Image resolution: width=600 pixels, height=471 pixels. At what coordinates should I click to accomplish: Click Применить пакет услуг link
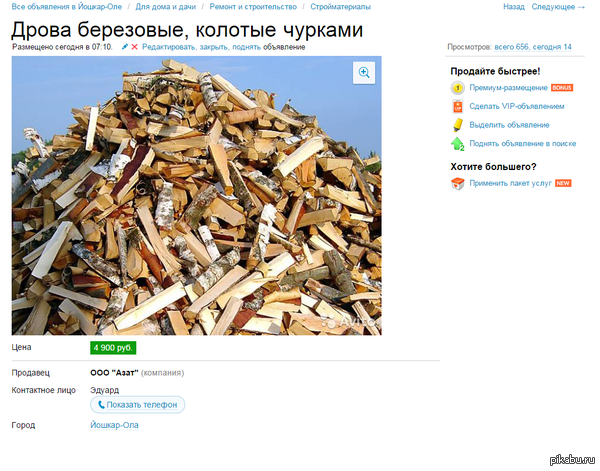coord(510,183)
